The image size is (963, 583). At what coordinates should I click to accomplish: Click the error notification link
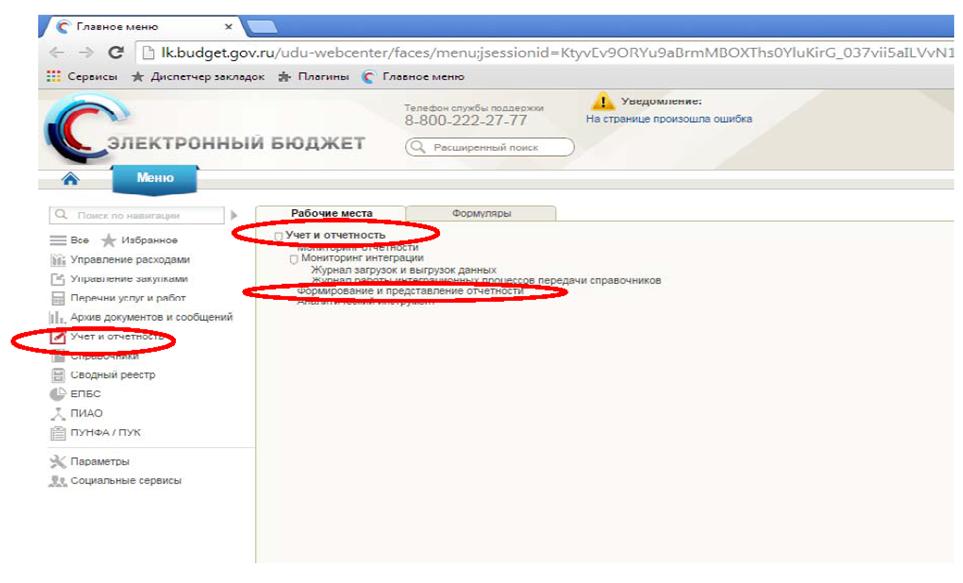pos(668,119)
